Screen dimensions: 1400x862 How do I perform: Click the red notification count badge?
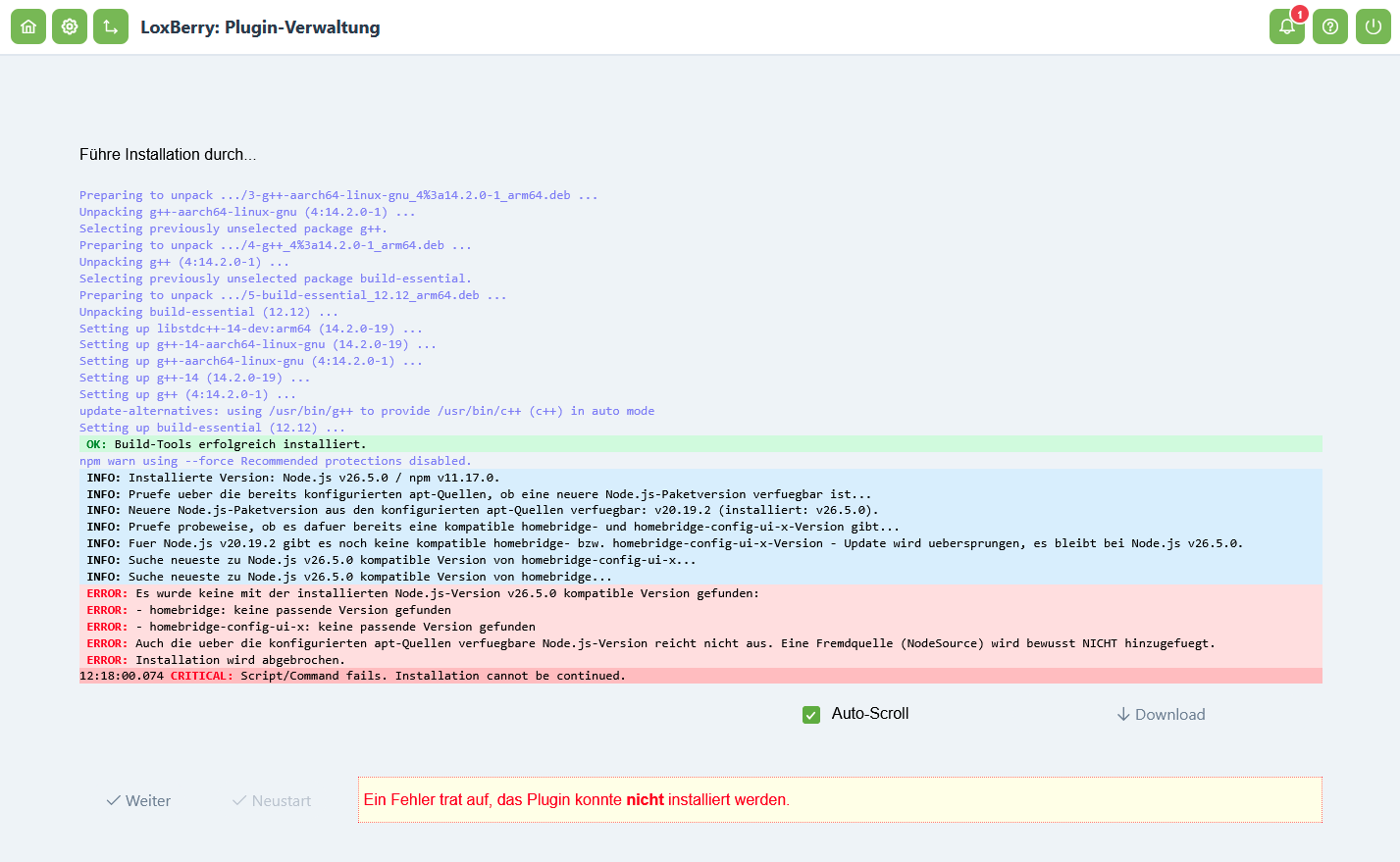tap(1300, 14)
